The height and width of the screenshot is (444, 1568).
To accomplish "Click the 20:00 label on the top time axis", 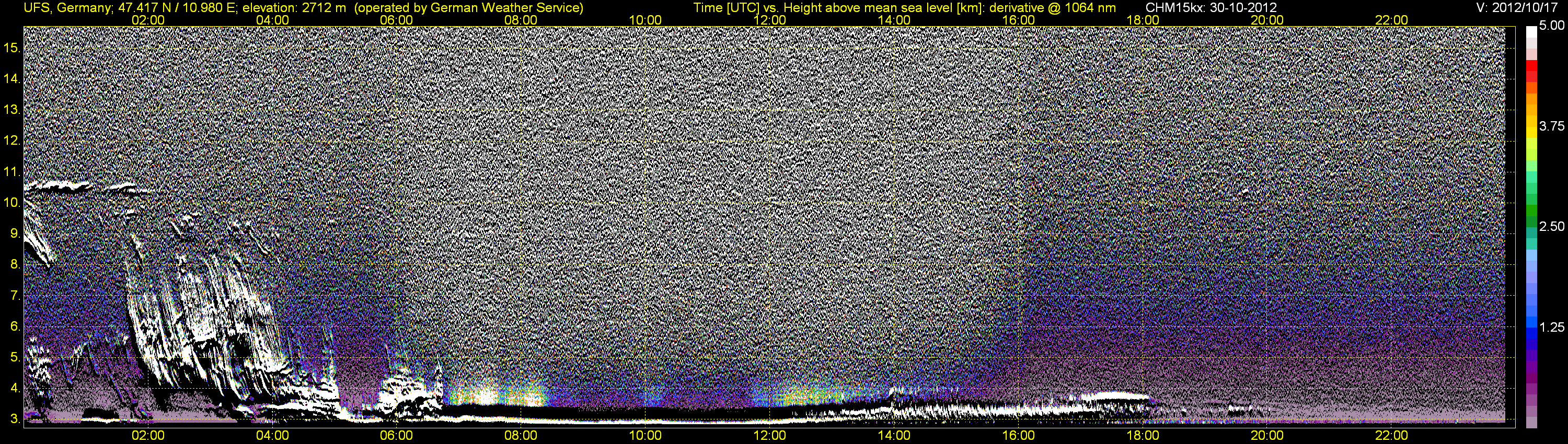I will 1267,20.
